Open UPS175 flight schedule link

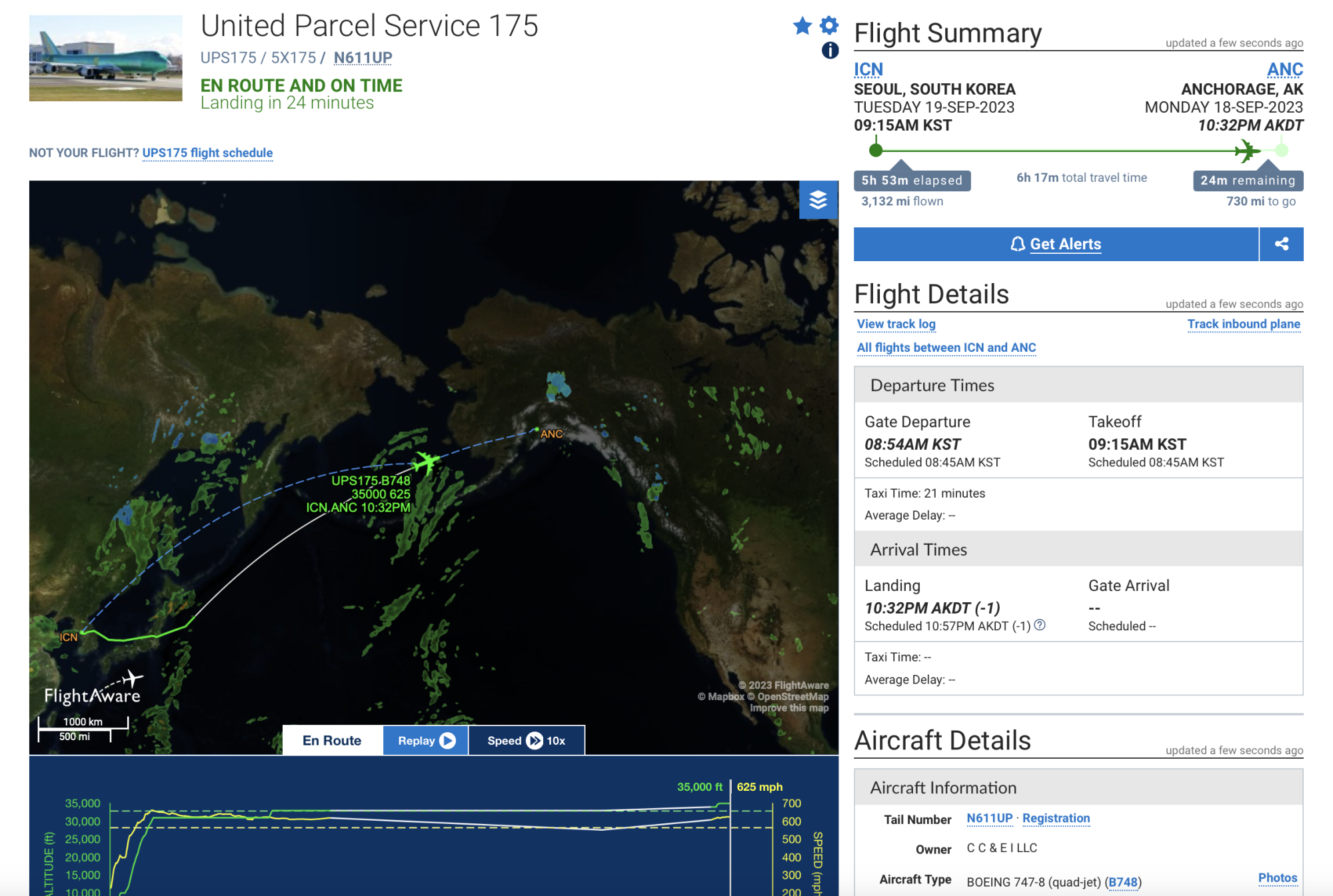207,153
